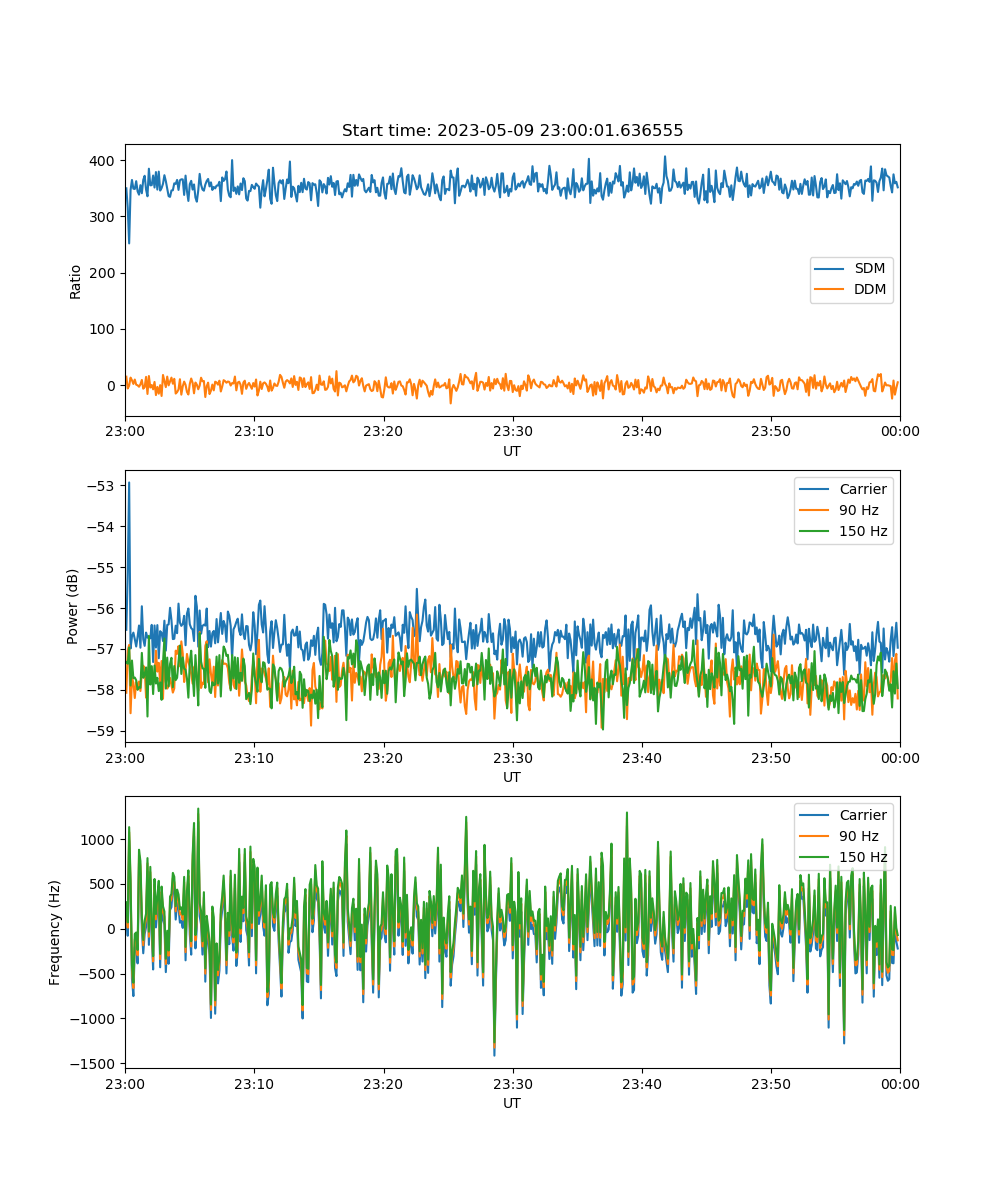Click the 23:00 tick under the Frequency plot
The width and height of the screenshot is (1000, 1200).
125,1083
